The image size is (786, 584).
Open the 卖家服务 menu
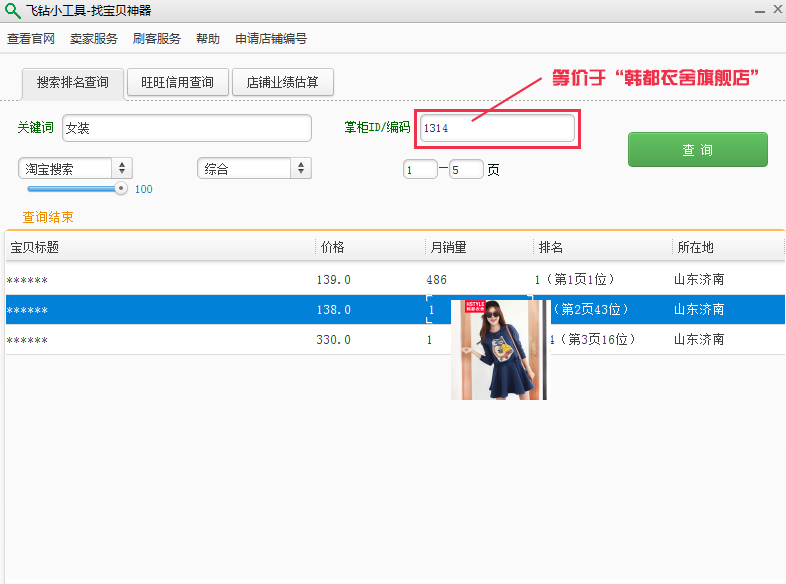[94, 39]
